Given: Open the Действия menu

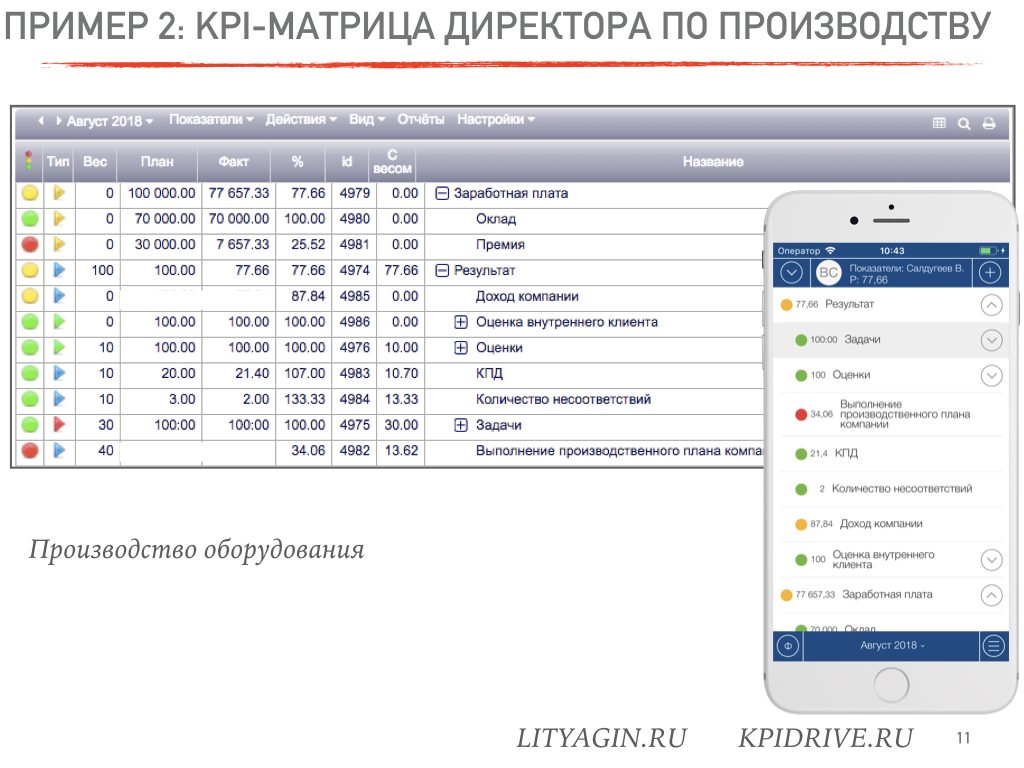Looking at the screenshot, I should [x=301, y=120].
